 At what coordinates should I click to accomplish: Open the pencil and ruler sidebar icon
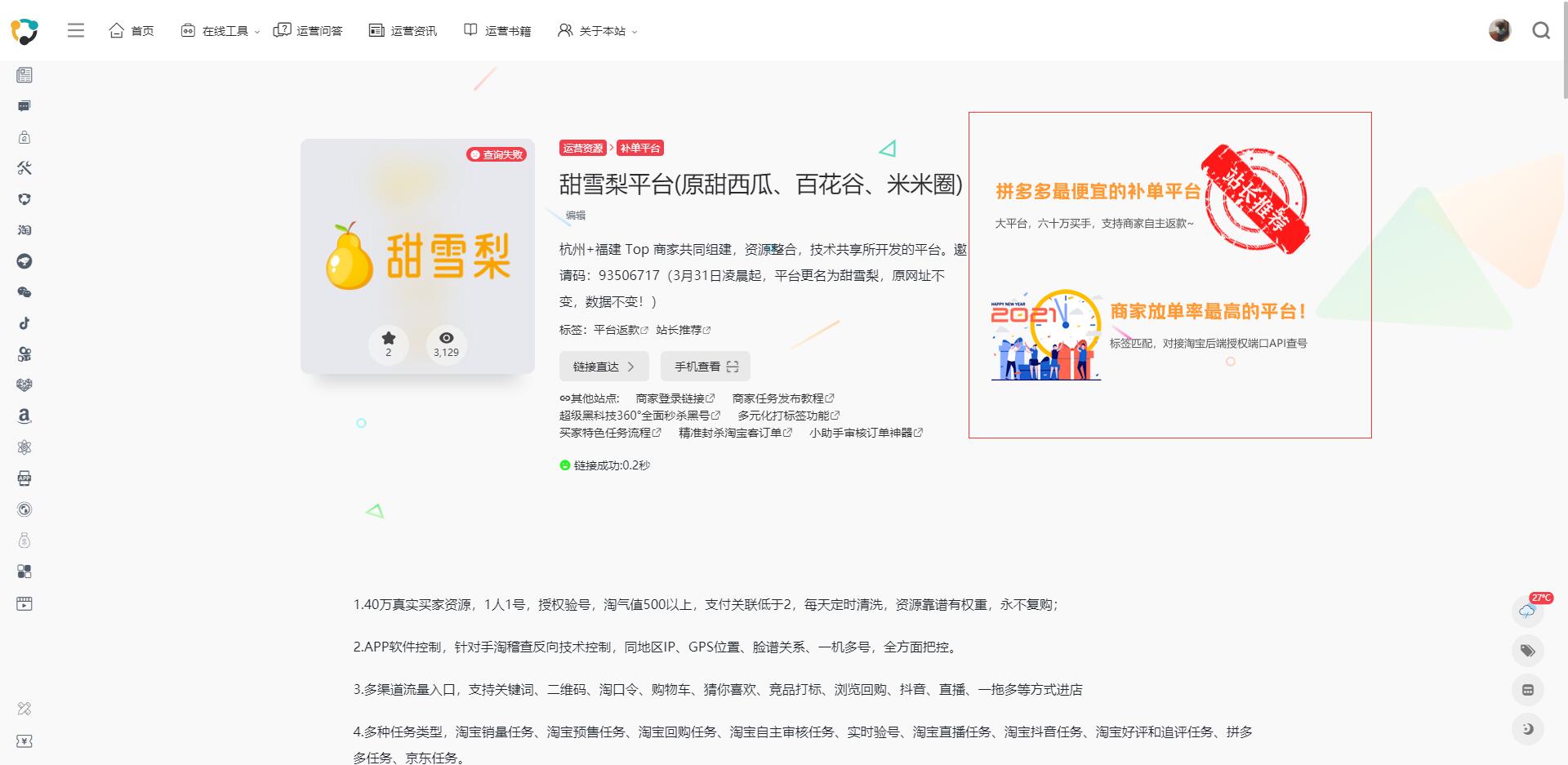24,709
